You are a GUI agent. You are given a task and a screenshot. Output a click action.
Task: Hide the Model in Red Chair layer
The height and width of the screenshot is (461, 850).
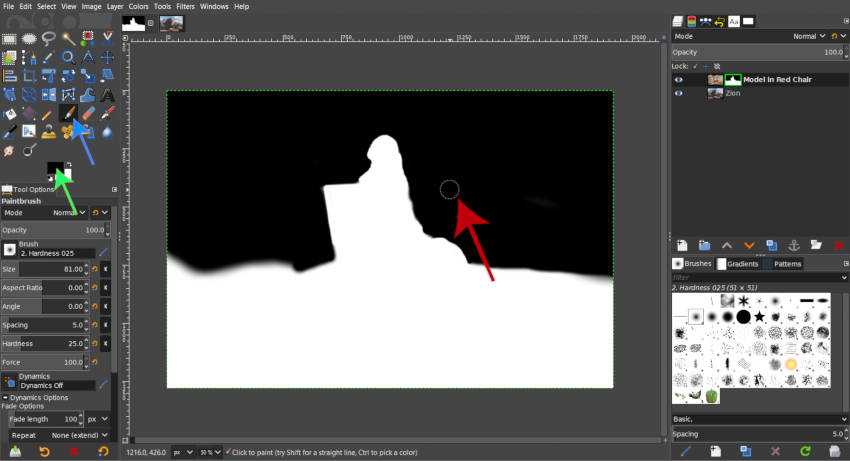679,79
